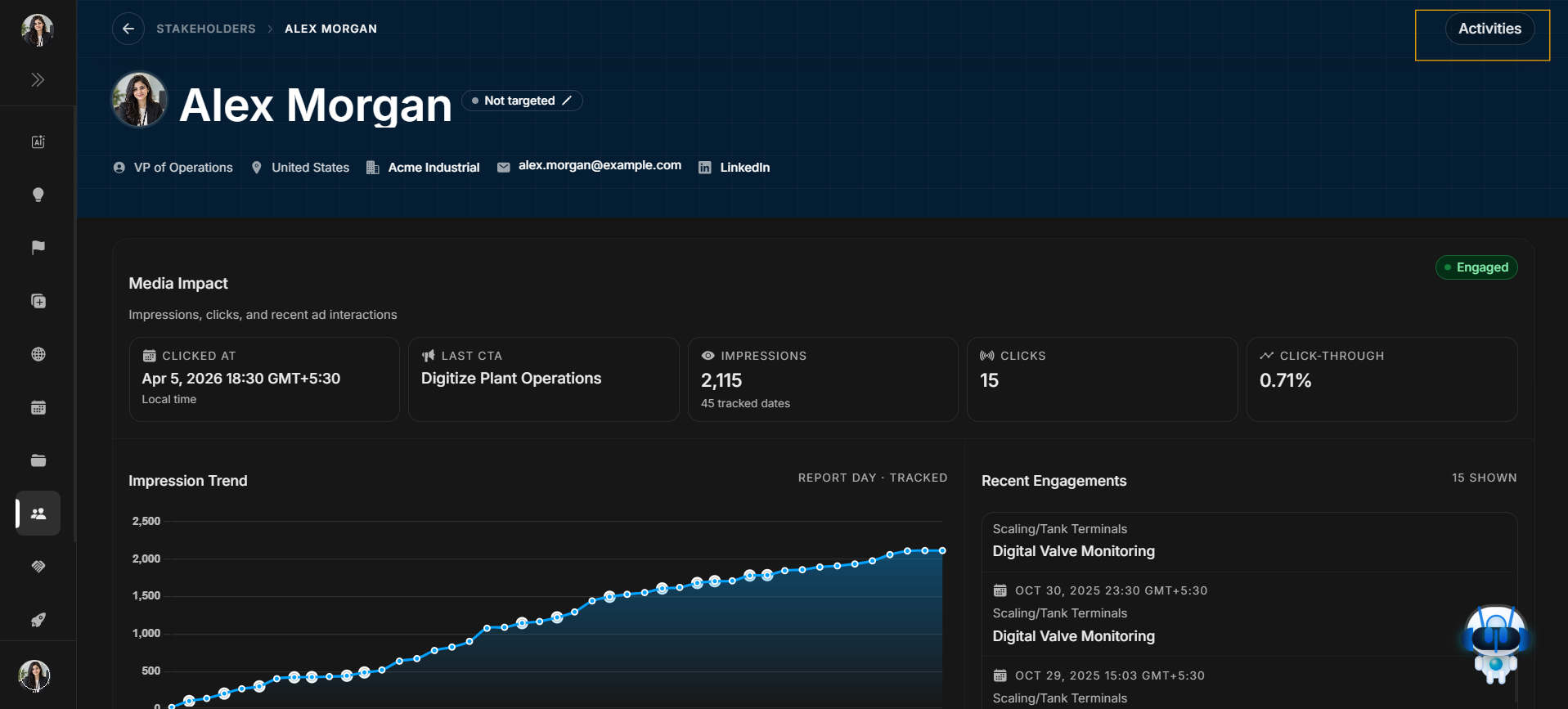The image size is (1568, 709).
Task: Navigate to Stakeholders breadcrumb
Action: (x=206, y=29)
